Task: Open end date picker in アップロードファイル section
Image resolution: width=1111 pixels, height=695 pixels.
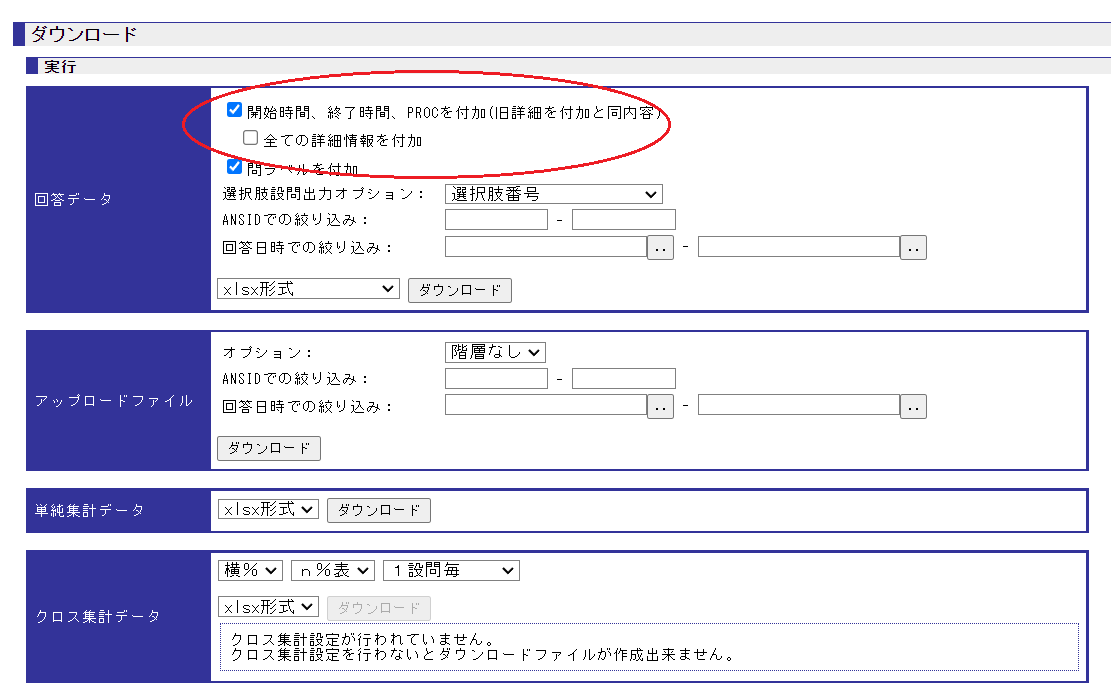Action: 913,407
